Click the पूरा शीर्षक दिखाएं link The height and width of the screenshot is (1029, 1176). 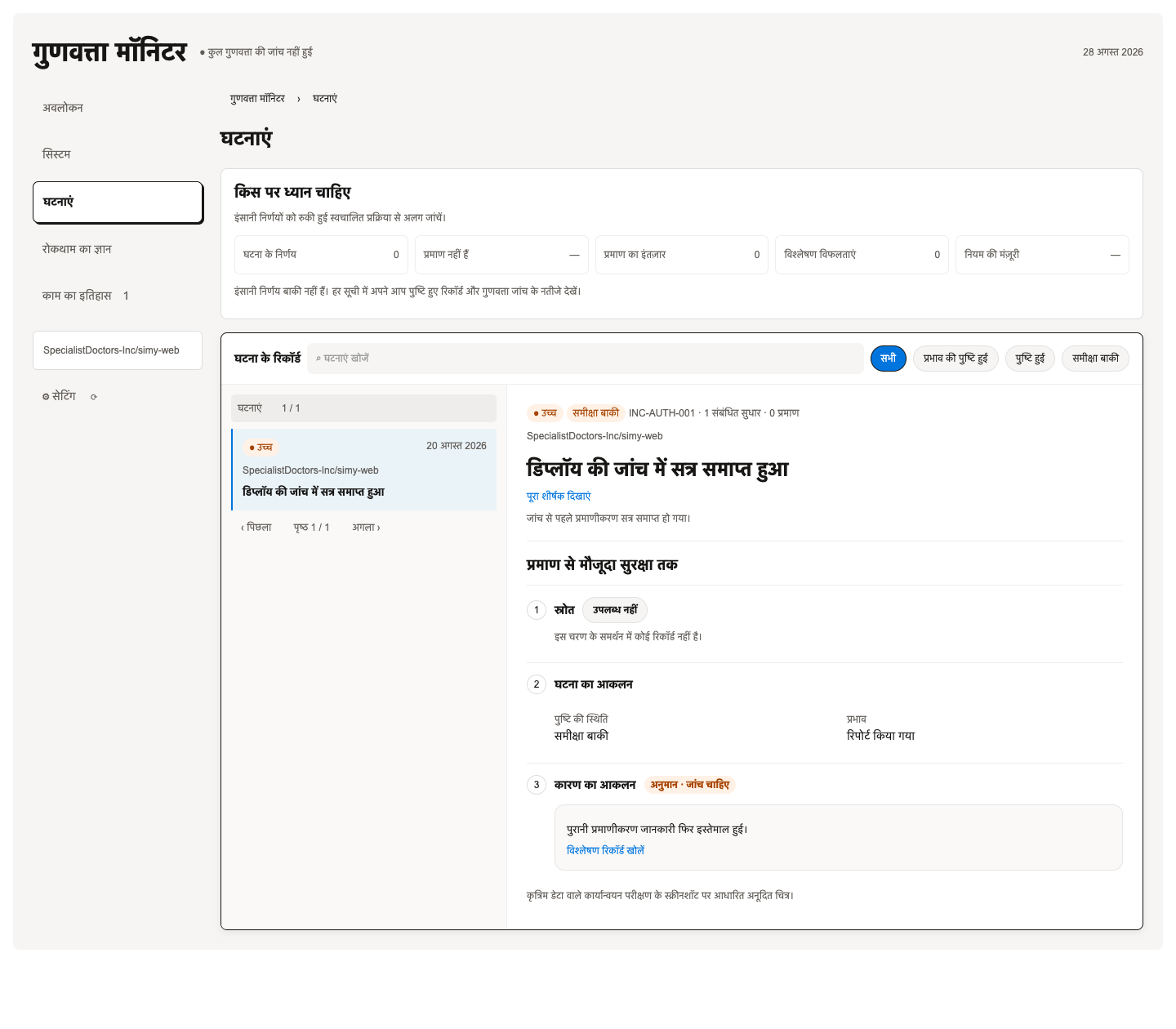pyautogui.click(x=559, y=497)
